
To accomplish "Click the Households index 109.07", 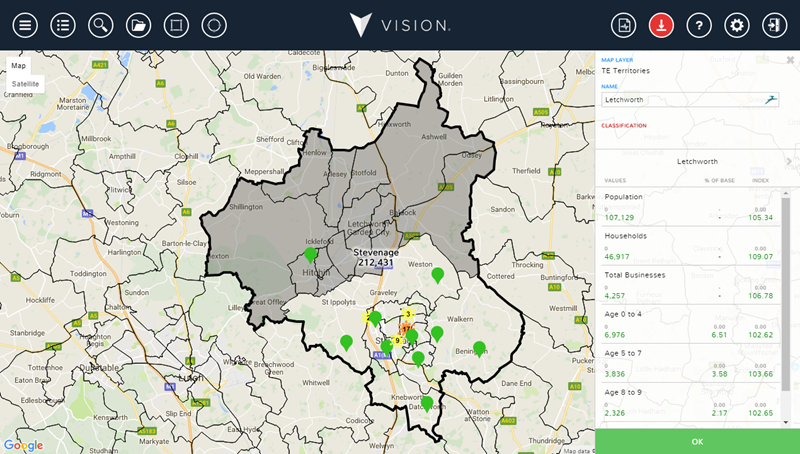I will (761, 257).
